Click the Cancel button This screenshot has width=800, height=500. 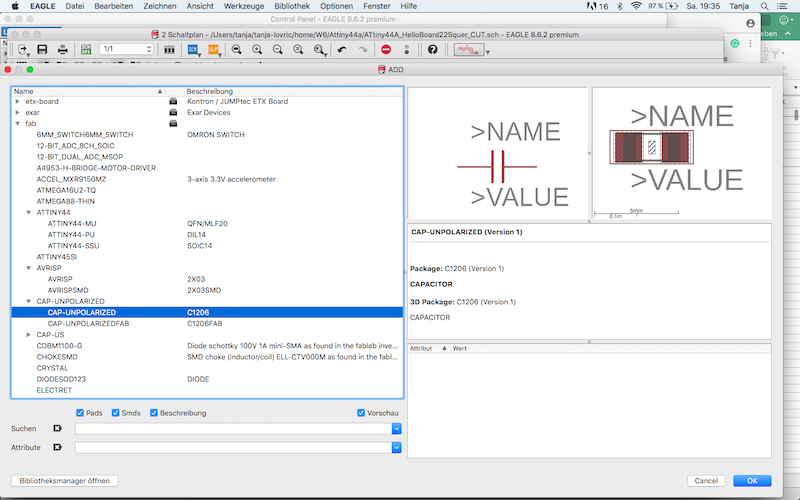pyautogui.click(x=706, y=481)
